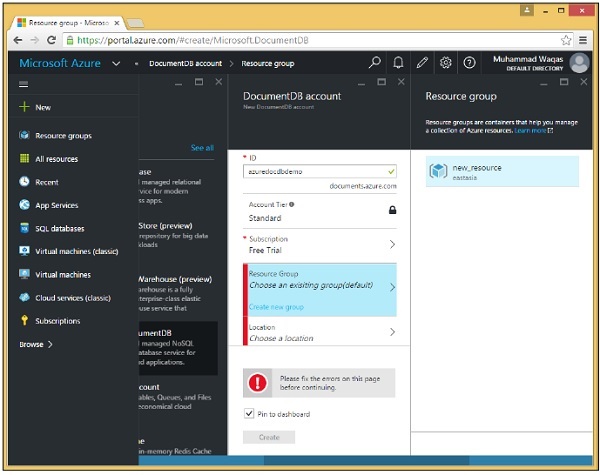Screen dimensions: 600x475
Task: Click the smiley feedback icon
Action: (x=470, y=63)
